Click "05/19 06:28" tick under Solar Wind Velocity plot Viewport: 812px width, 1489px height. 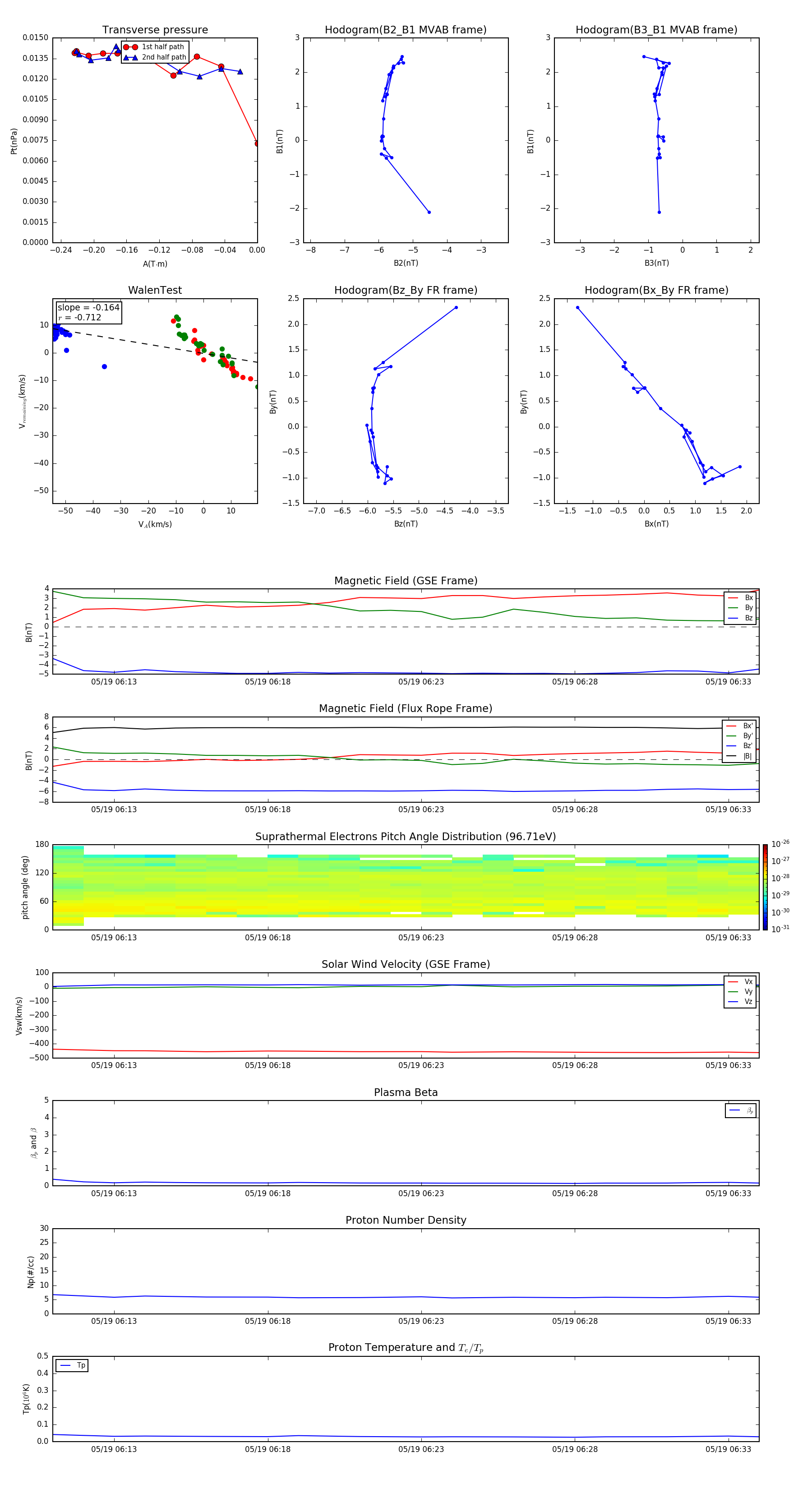[574, 1065]
